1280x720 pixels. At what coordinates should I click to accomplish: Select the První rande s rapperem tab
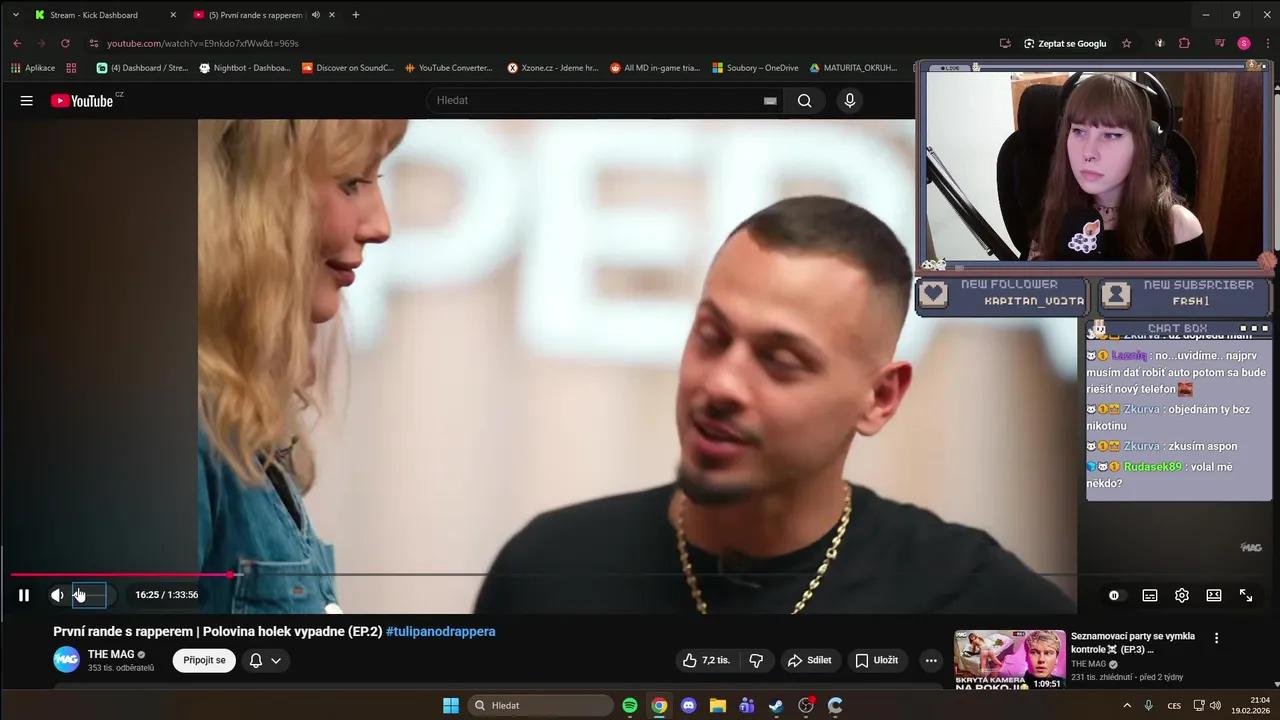click(x=255, y=15)
